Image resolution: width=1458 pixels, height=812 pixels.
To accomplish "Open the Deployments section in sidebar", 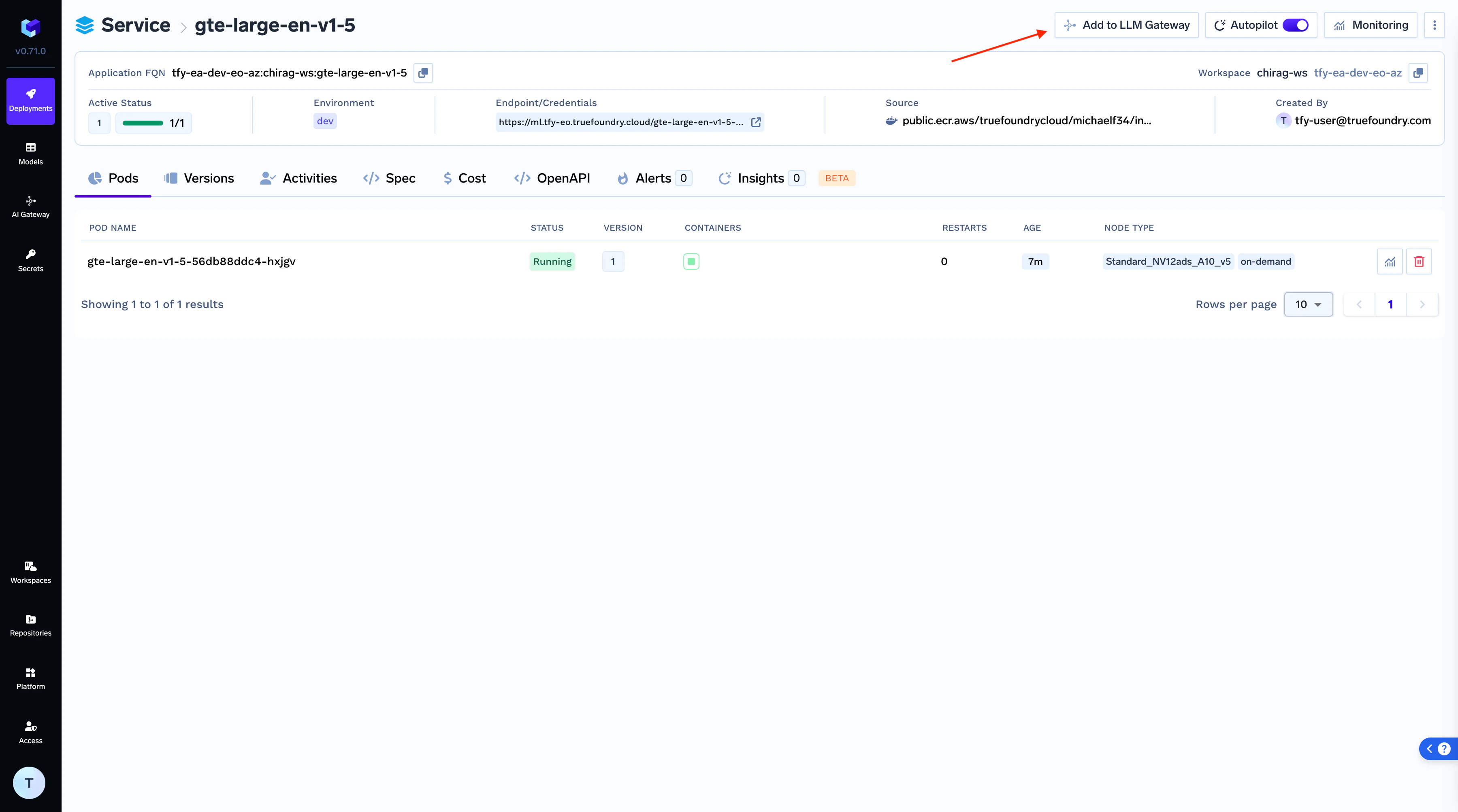I will pyautogui.click(x=30, y=101).
